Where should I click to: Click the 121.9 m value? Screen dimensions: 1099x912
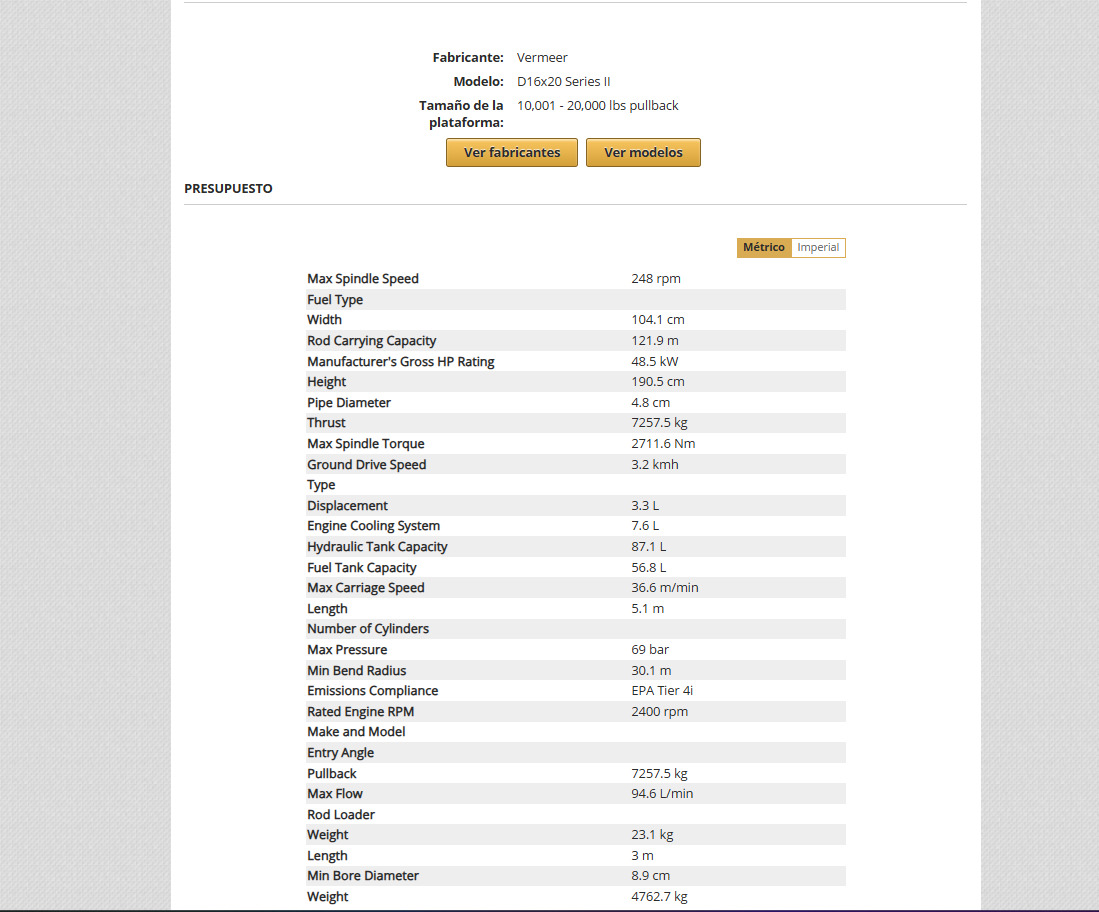point(655,341)
